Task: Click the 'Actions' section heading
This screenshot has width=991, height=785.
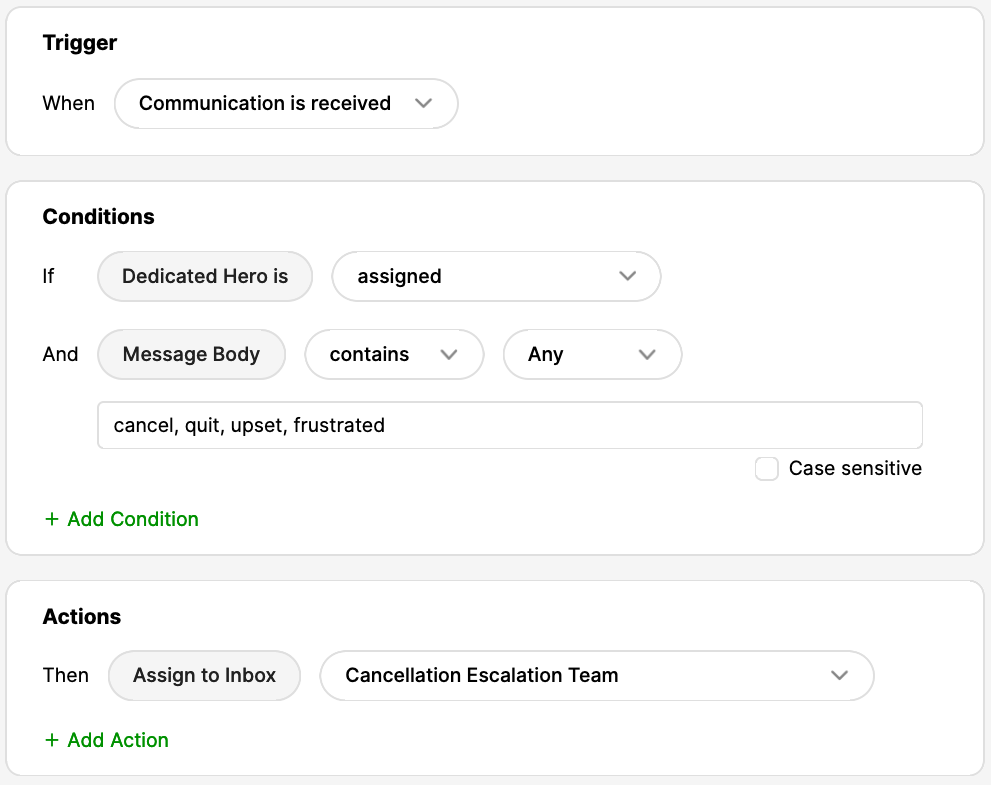Action: 82,617
